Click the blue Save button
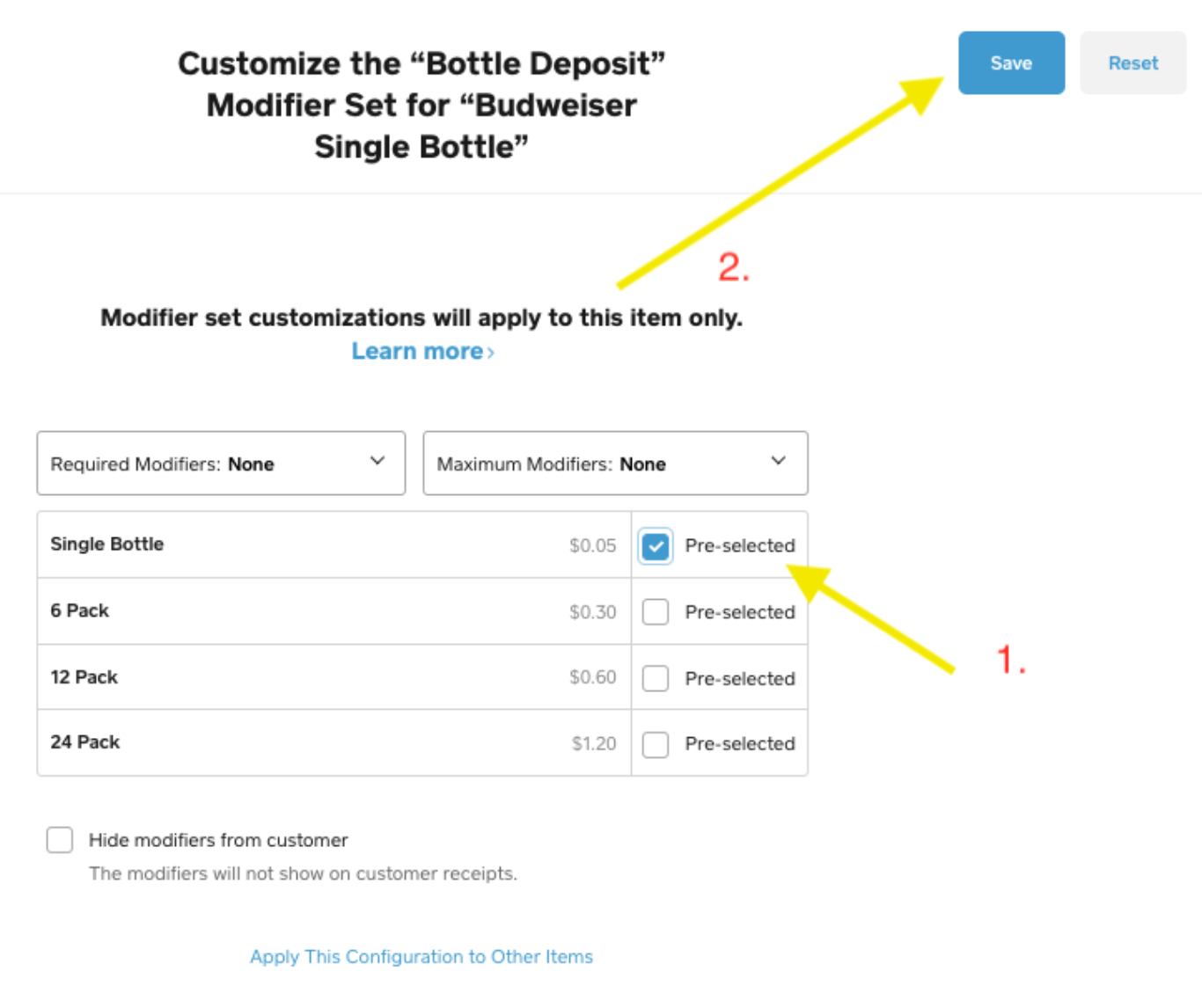The height and width of the screenshot is (1008, 1202). (1011, 63)
